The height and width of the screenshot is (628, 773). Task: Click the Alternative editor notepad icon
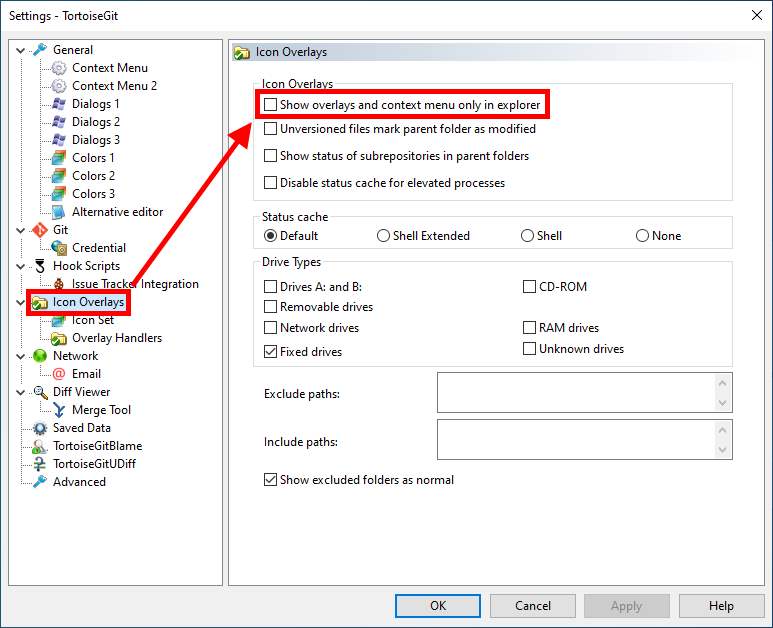59,212
